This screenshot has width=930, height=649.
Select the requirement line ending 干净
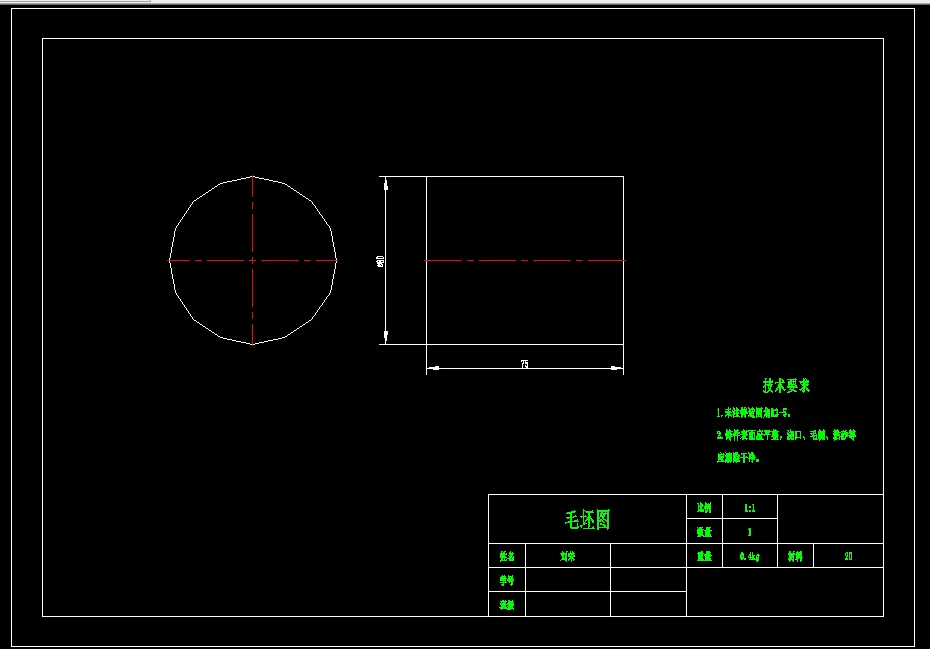(738, 457)
